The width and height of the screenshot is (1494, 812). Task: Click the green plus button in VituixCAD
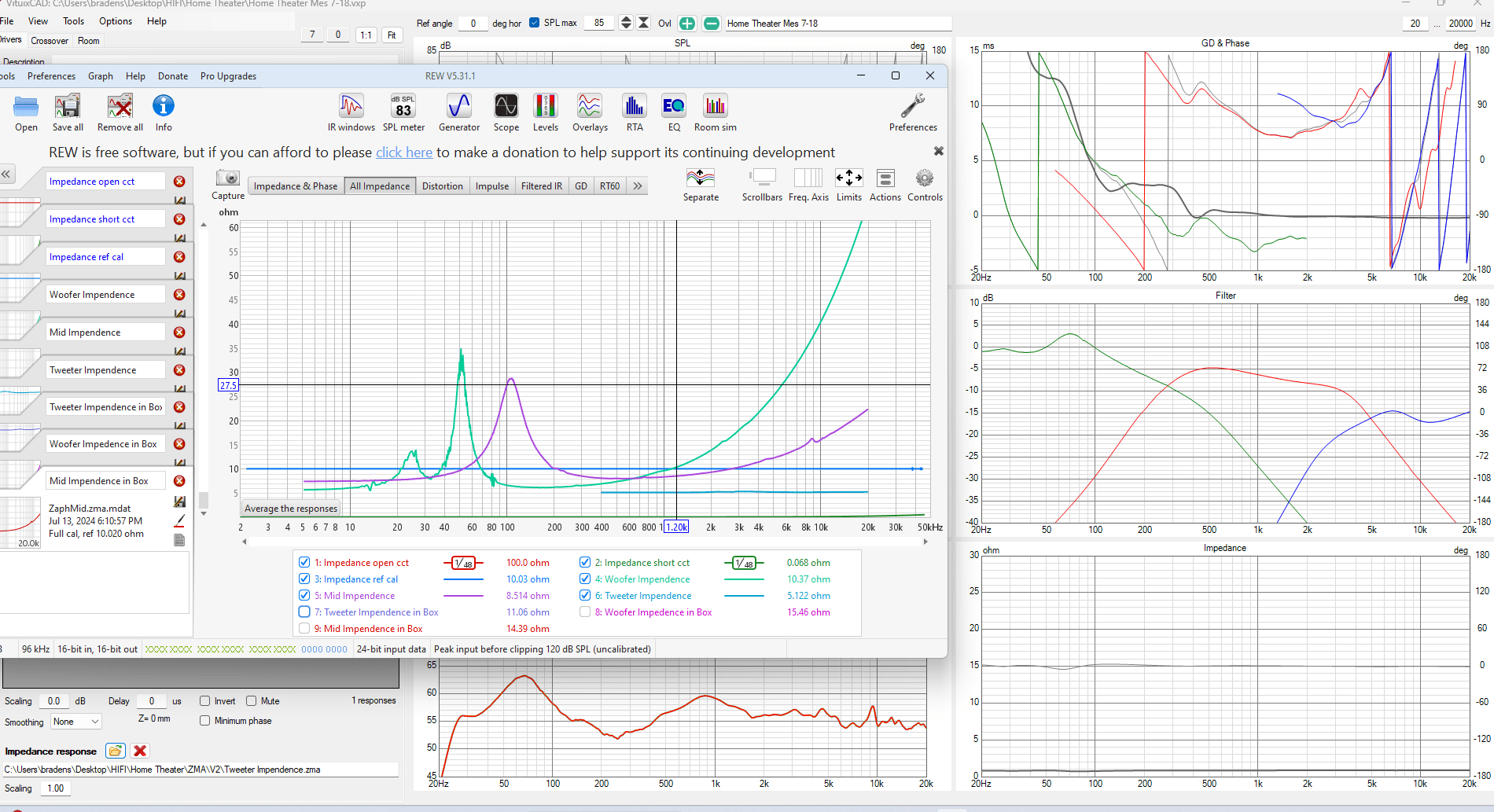pyautogui.click(x=687, y=24)
